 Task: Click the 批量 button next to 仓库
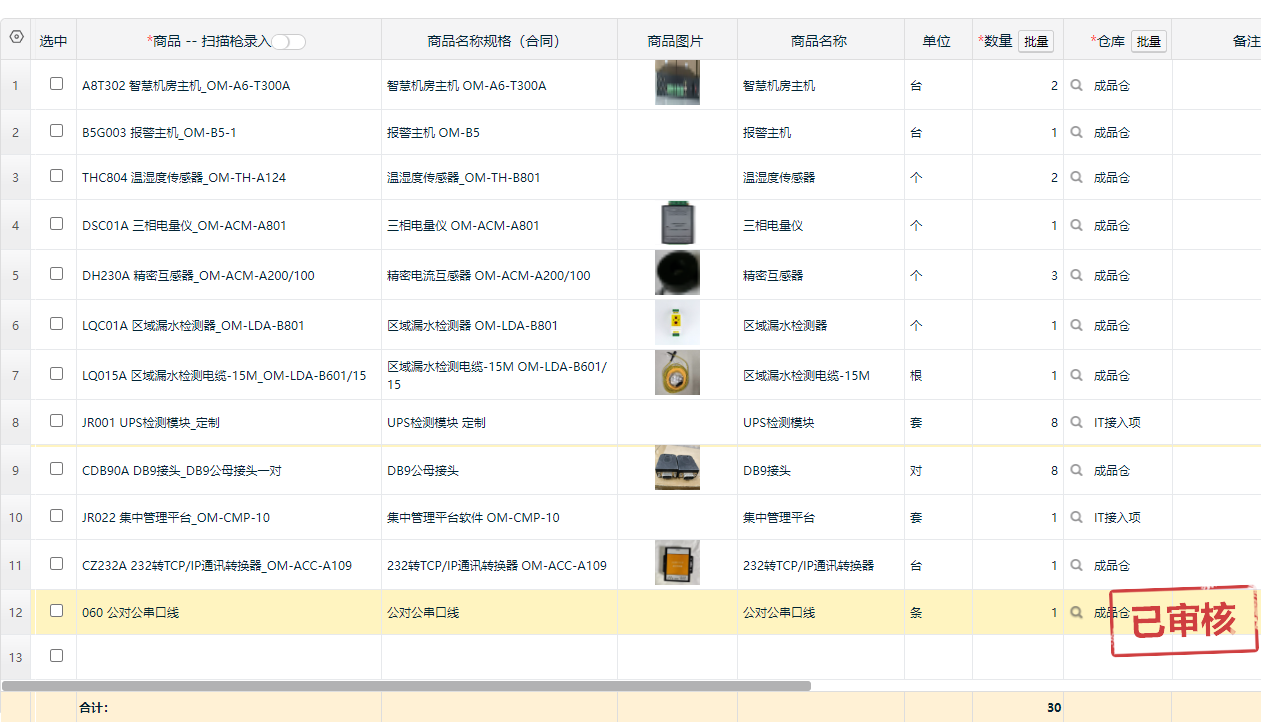(x=1149, y=42)
